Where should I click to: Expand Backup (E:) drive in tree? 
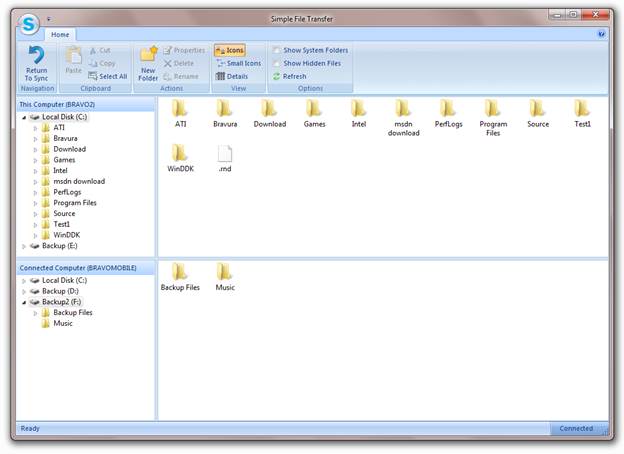(x=24, y=246)
